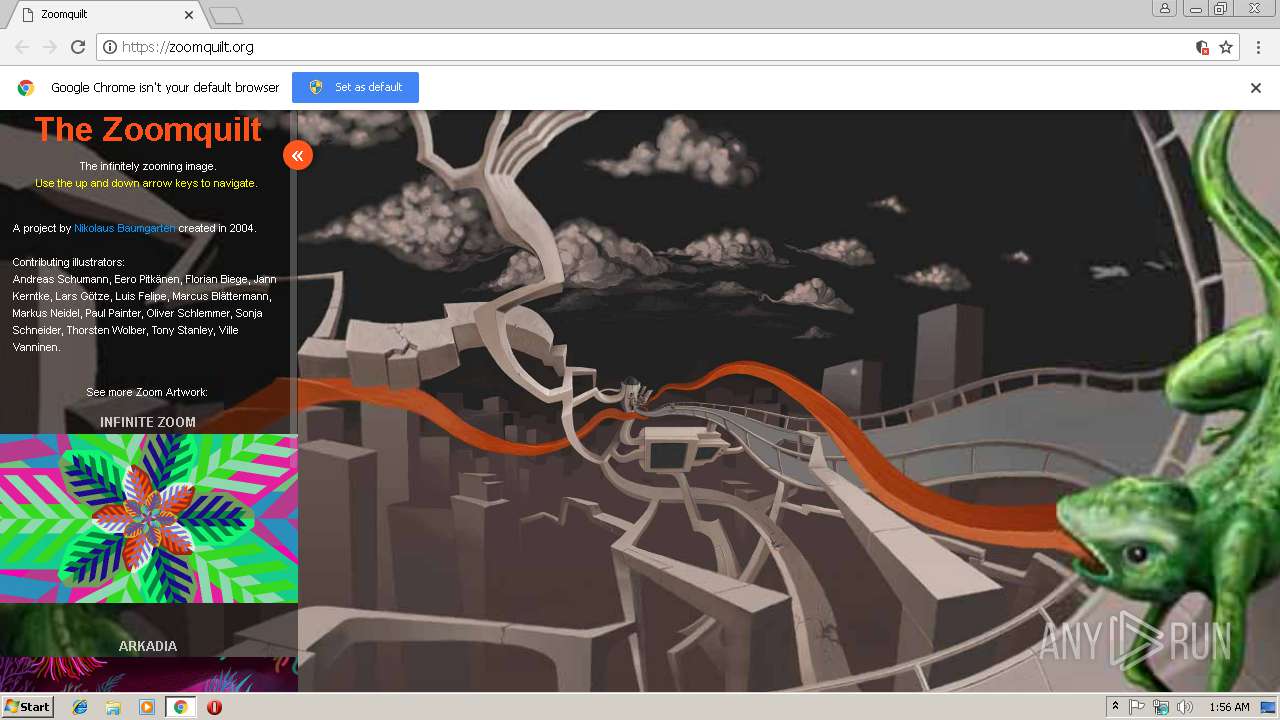Collapse the sidebar with the orange double-chevron button
Viewport: 1280px width, 720px height.
[x=298, y=155]
